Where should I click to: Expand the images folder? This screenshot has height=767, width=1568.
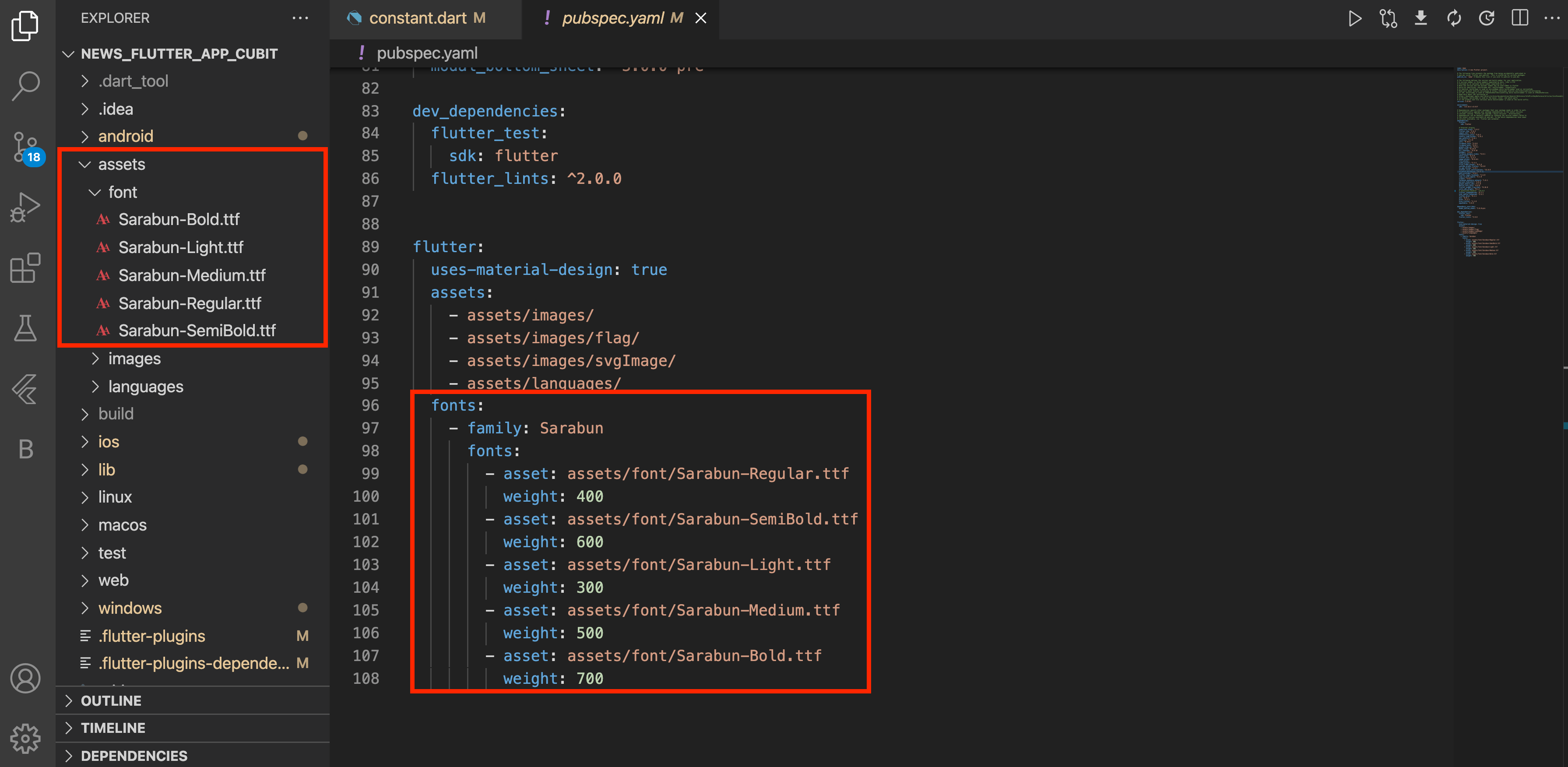[x=134, y=359]
